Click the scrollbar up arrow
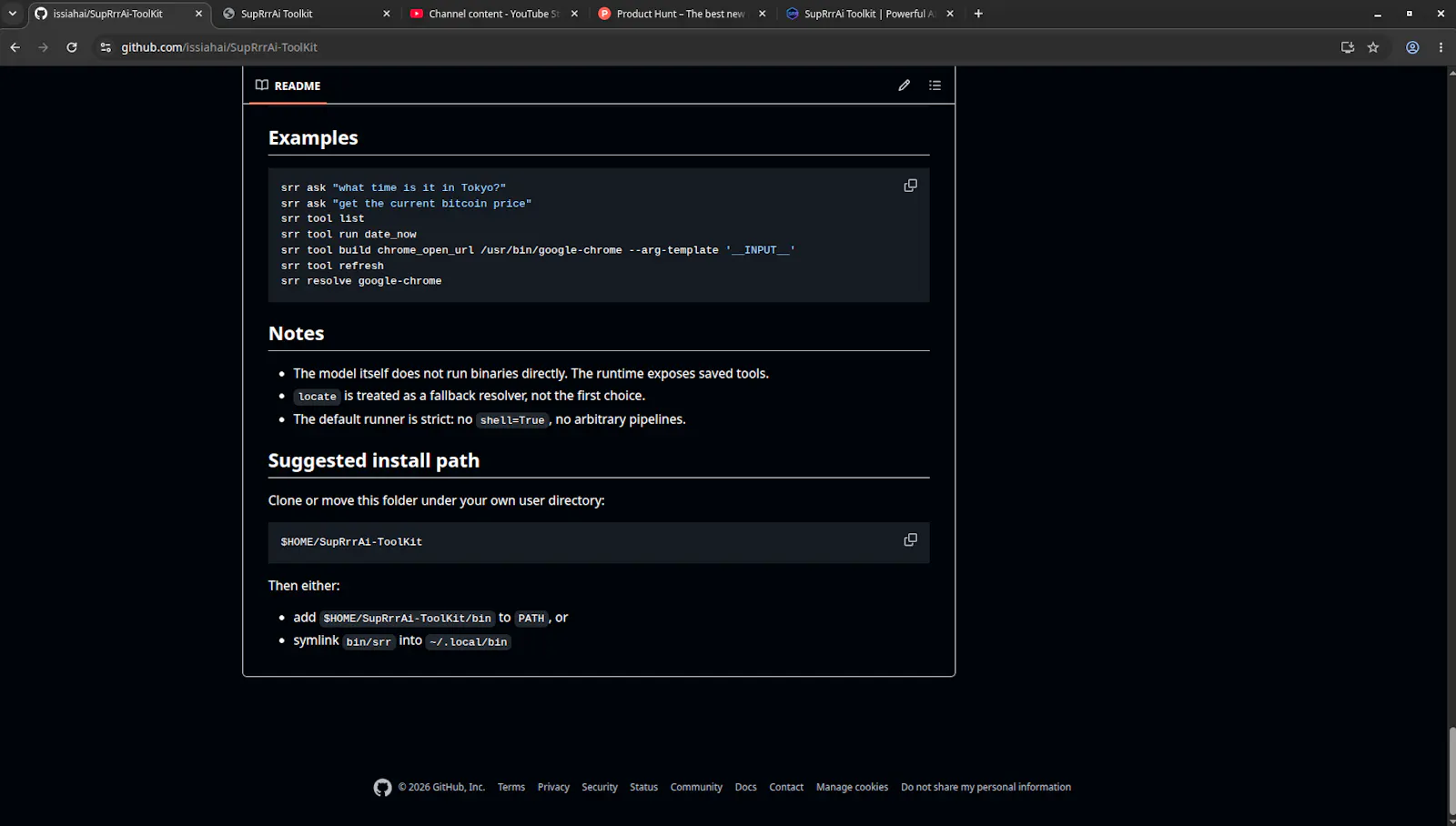 [x=1451, y=71]
